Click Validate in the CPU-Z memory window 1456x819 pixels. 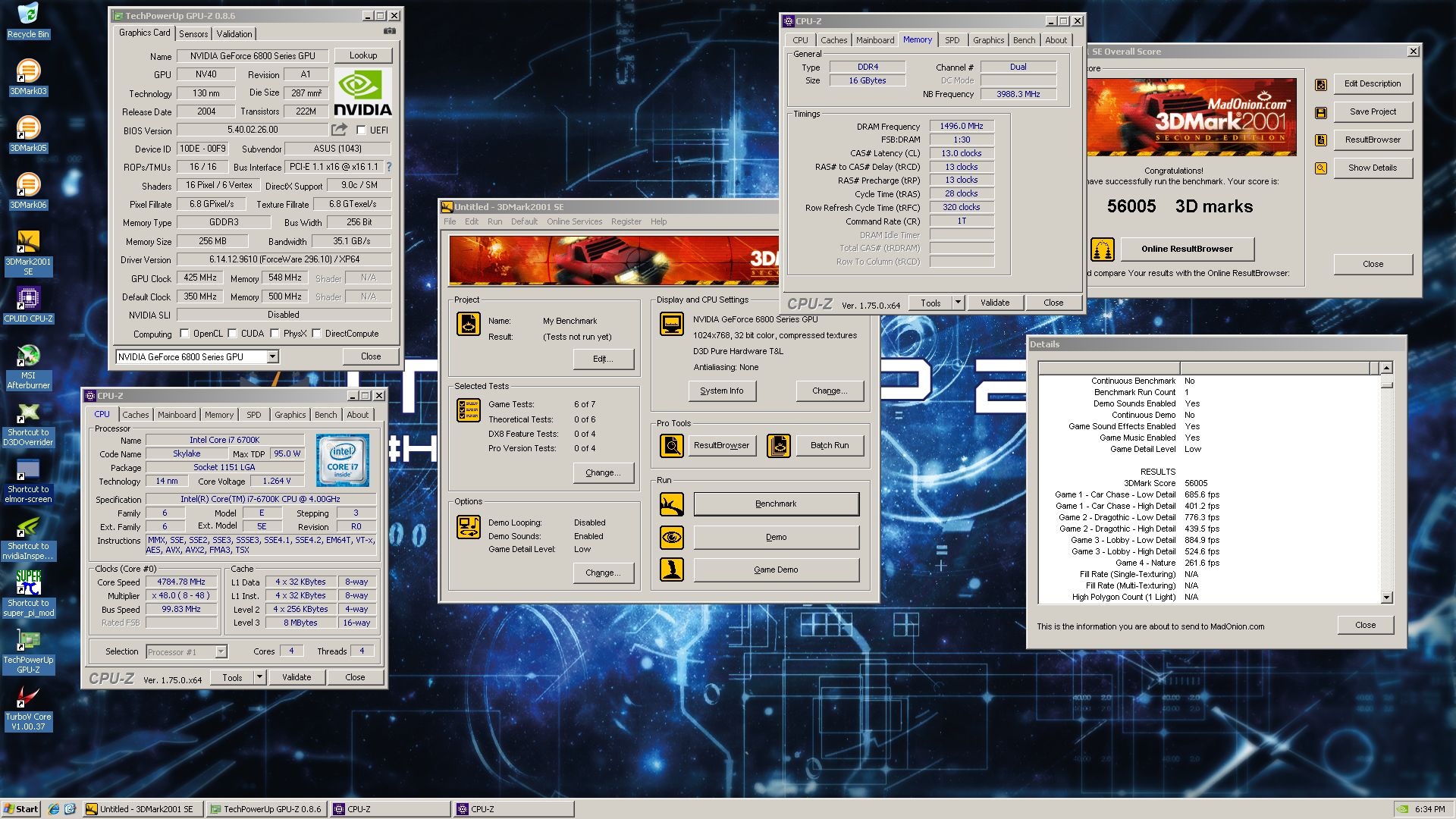[x=995, y=303]
